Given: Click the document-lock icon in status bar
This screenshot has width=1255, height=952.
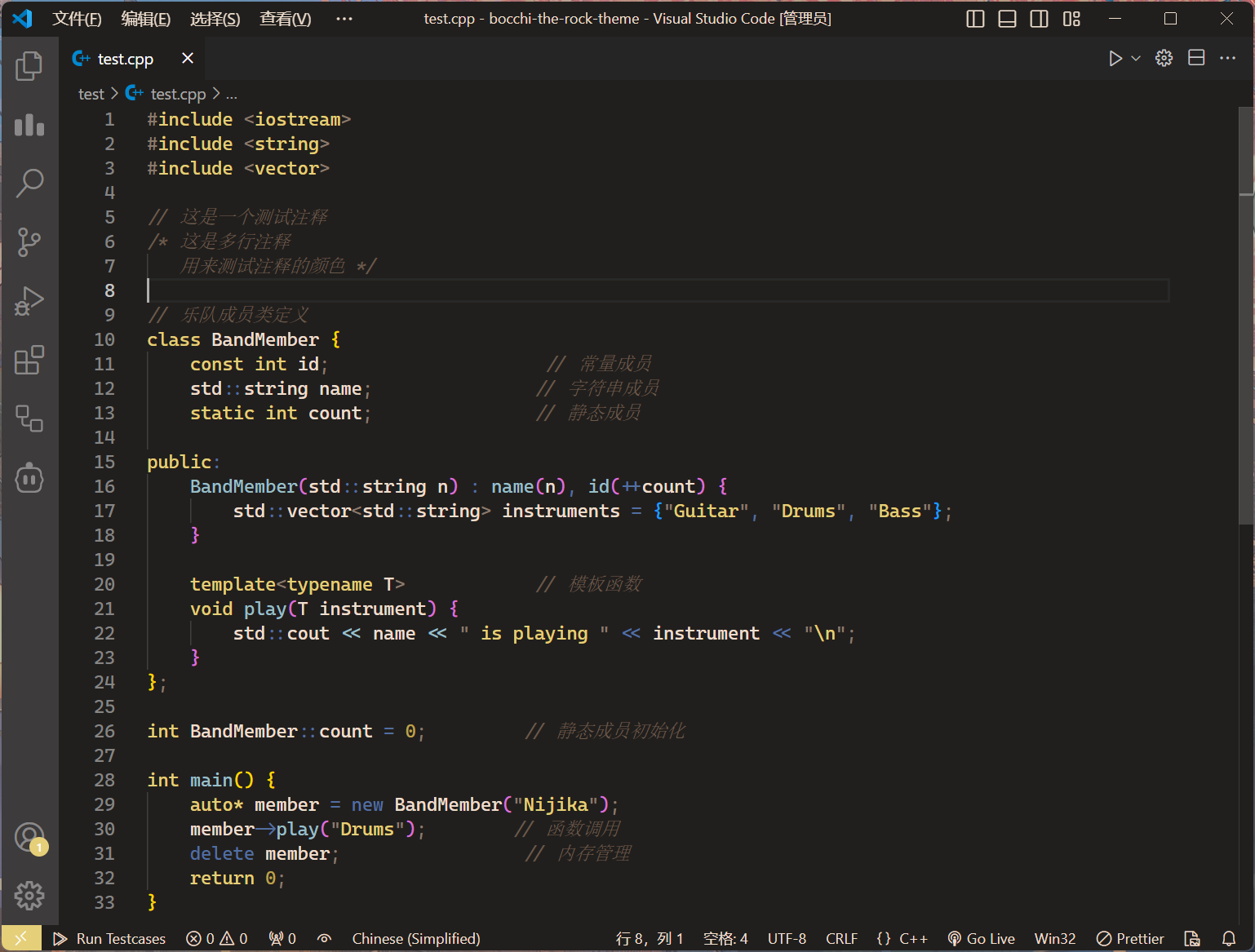Looking at the screenshot, I should (x=1192, y=939).
